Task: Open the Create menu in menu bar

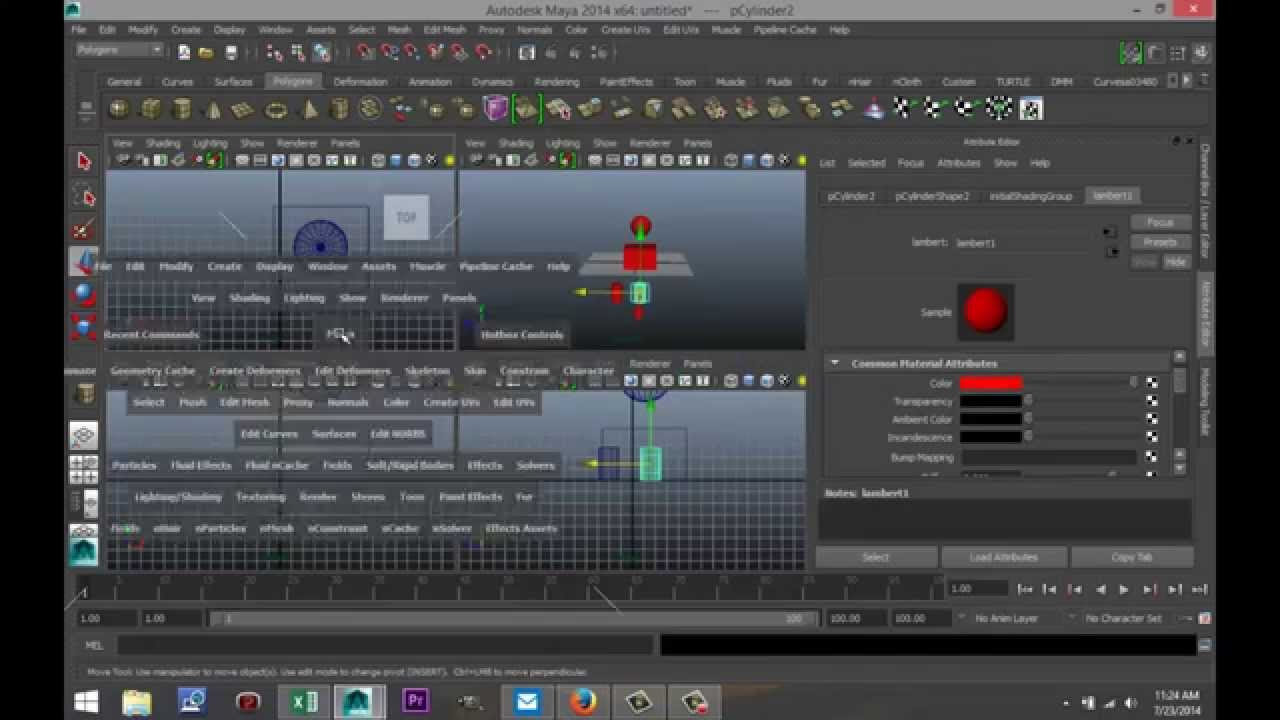Action: coord(185,30)
